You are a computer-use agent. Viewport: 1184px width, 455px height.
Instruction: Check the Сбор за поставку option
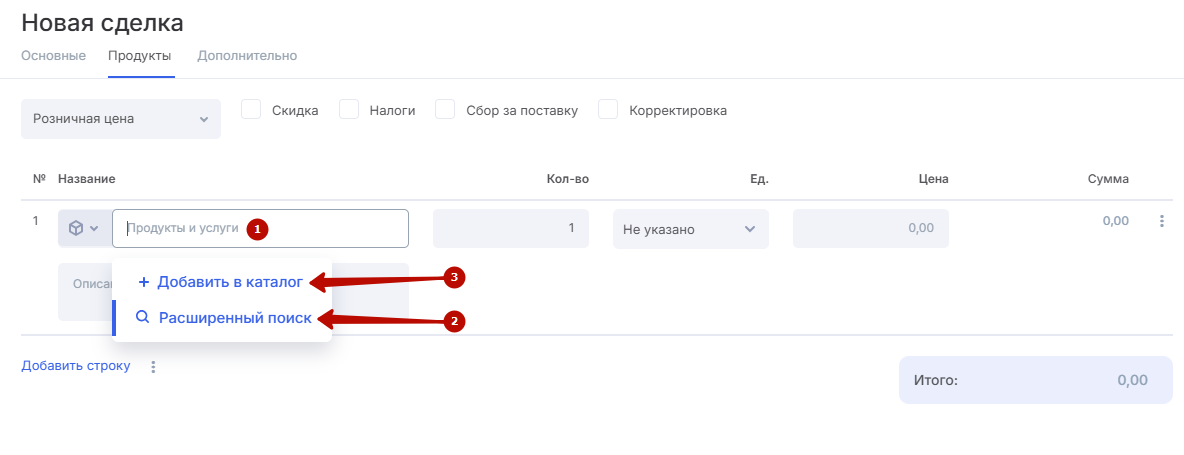[x=446, y=110]
